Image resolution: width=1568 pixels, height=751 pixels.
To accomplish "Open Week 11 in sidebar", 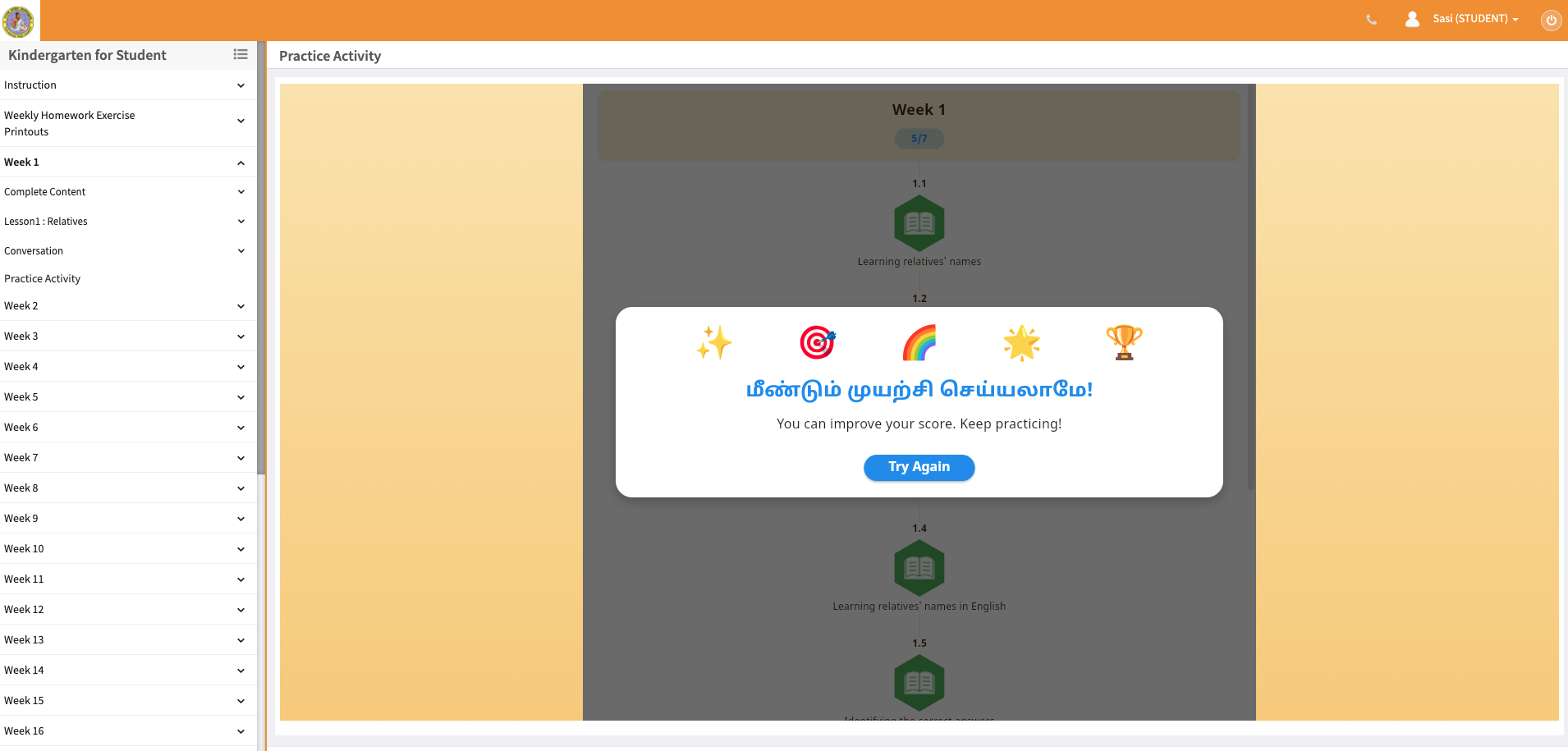I will click(128, 579).
